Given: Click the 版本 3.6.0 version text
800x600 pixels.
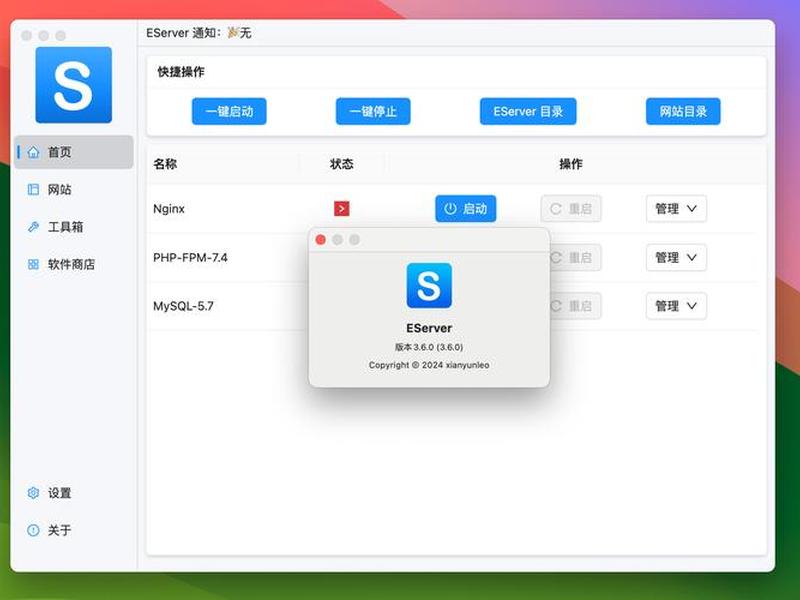Looking at the screenshot, I should [x=429, y=347].
